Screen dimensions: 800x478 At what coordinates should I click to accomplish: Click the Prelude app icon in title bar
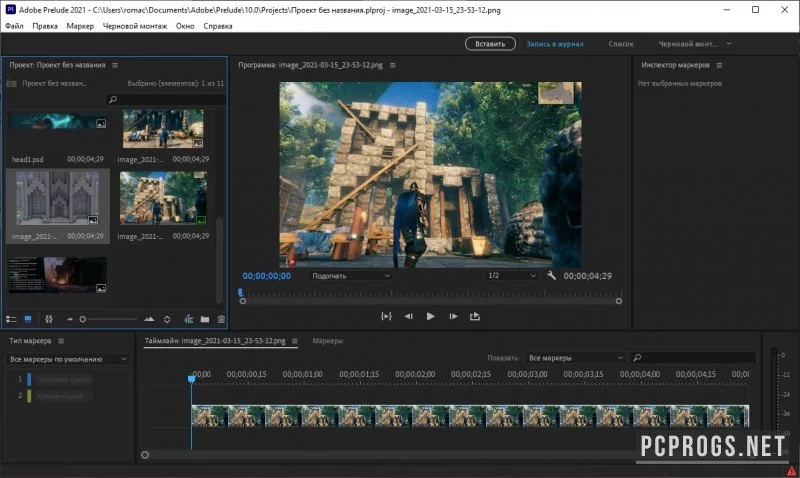(10, 10)
